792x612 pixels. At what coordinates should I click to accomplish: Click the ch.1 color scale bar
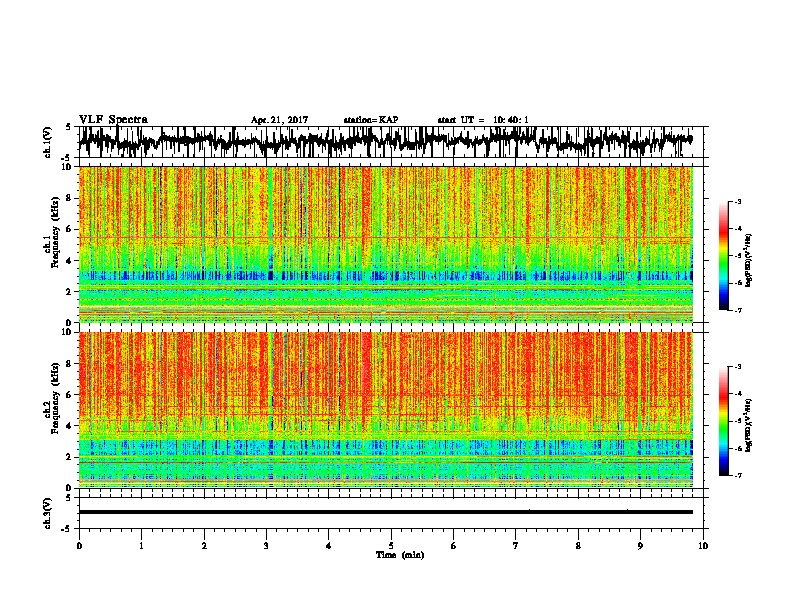pos(723,255)
